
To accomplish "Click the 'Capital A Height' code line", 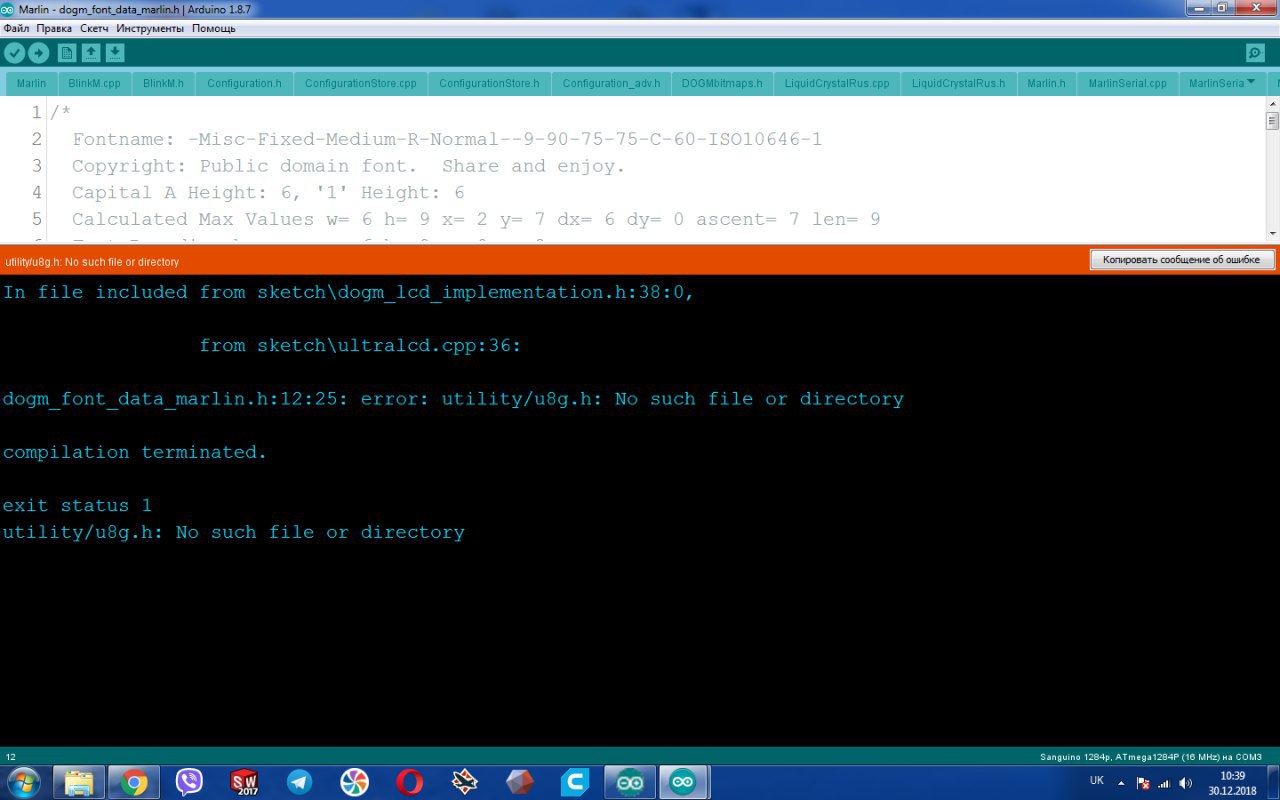I will point(268,192).
